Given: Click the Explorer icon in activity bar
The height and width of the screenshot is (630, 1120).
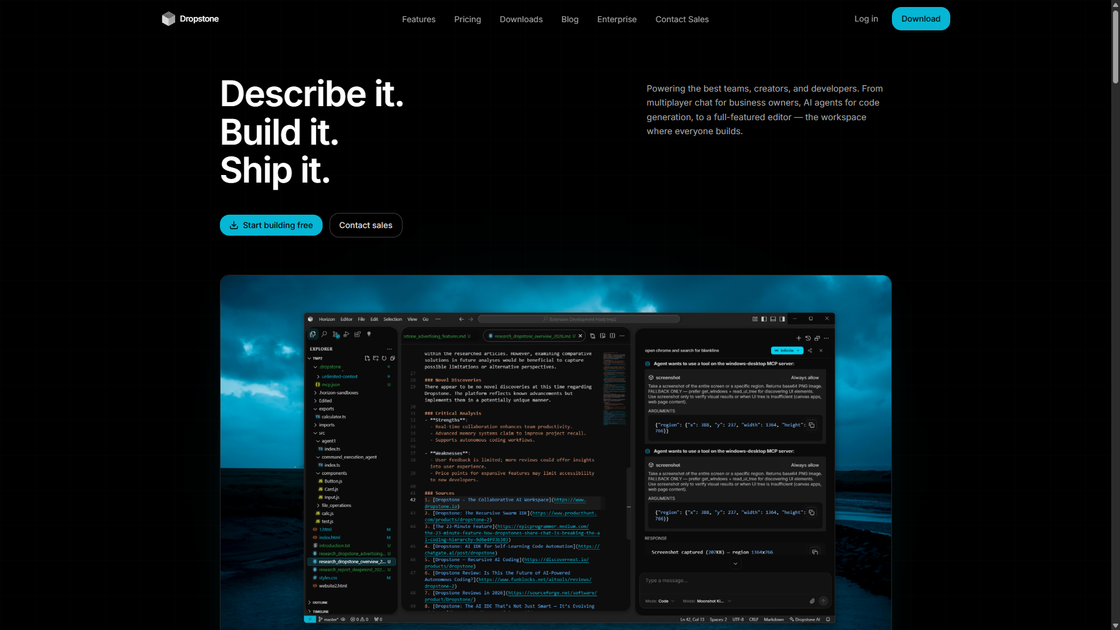Looking at the screenshot, I should [x=313, y=335].
